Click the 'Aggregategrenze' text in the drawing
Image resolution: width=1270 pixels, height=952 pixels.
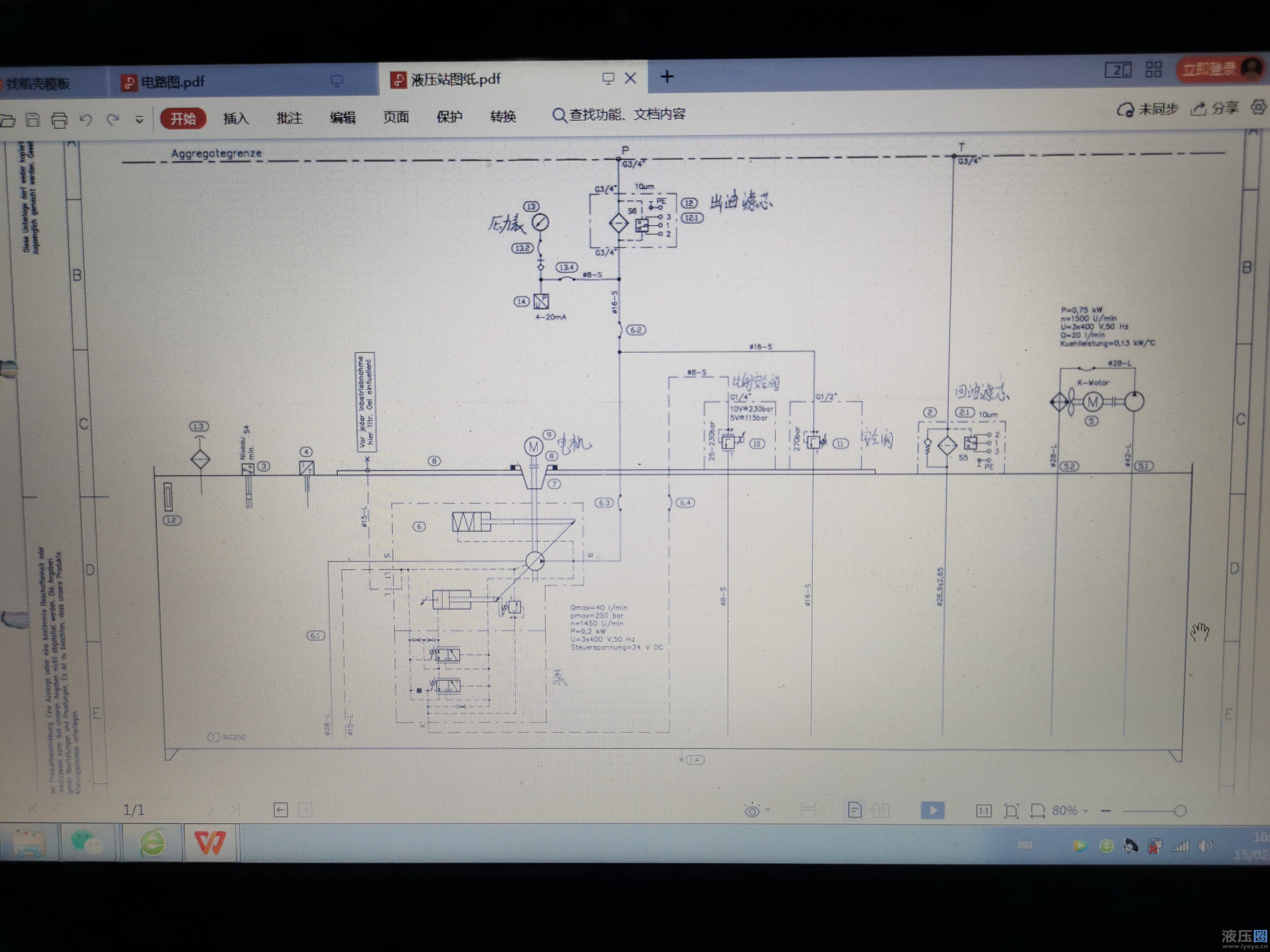click(x=217, y=153)
